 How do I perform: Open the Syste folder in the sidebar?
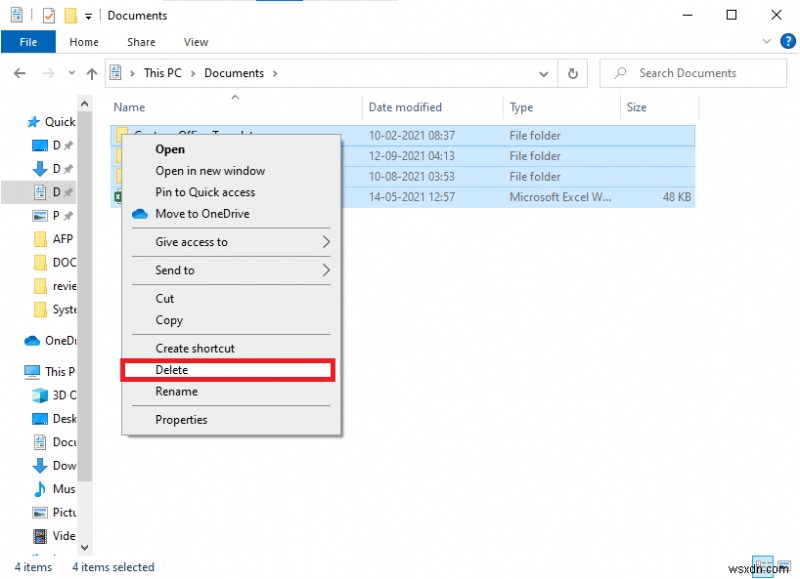(x=55, y=309)
